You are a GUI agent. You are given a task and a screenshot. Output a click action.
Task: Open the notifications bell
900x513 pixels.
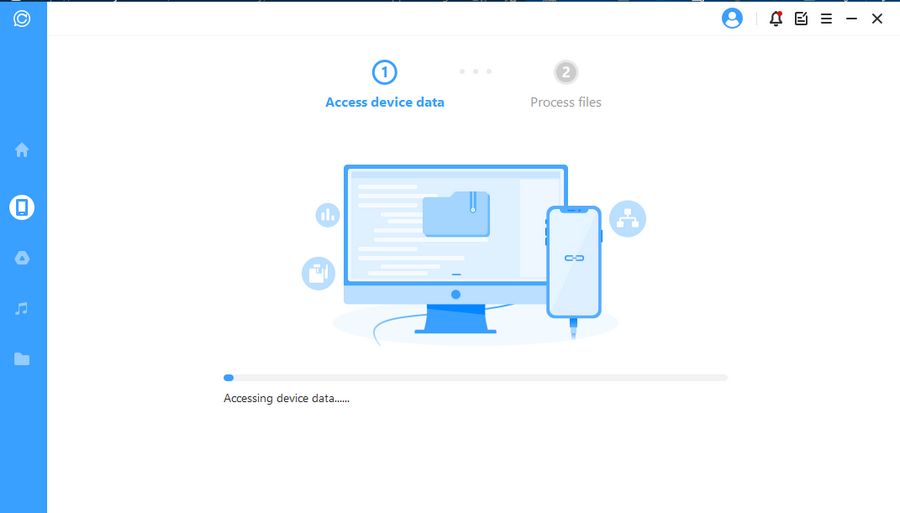click(776, 18)
